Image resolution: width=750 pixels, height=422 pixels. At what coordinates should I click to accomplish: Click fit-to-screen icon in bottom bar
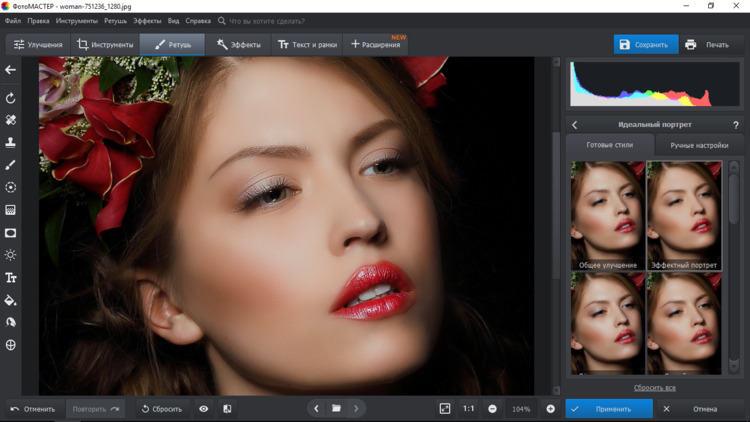click(445, 409)
